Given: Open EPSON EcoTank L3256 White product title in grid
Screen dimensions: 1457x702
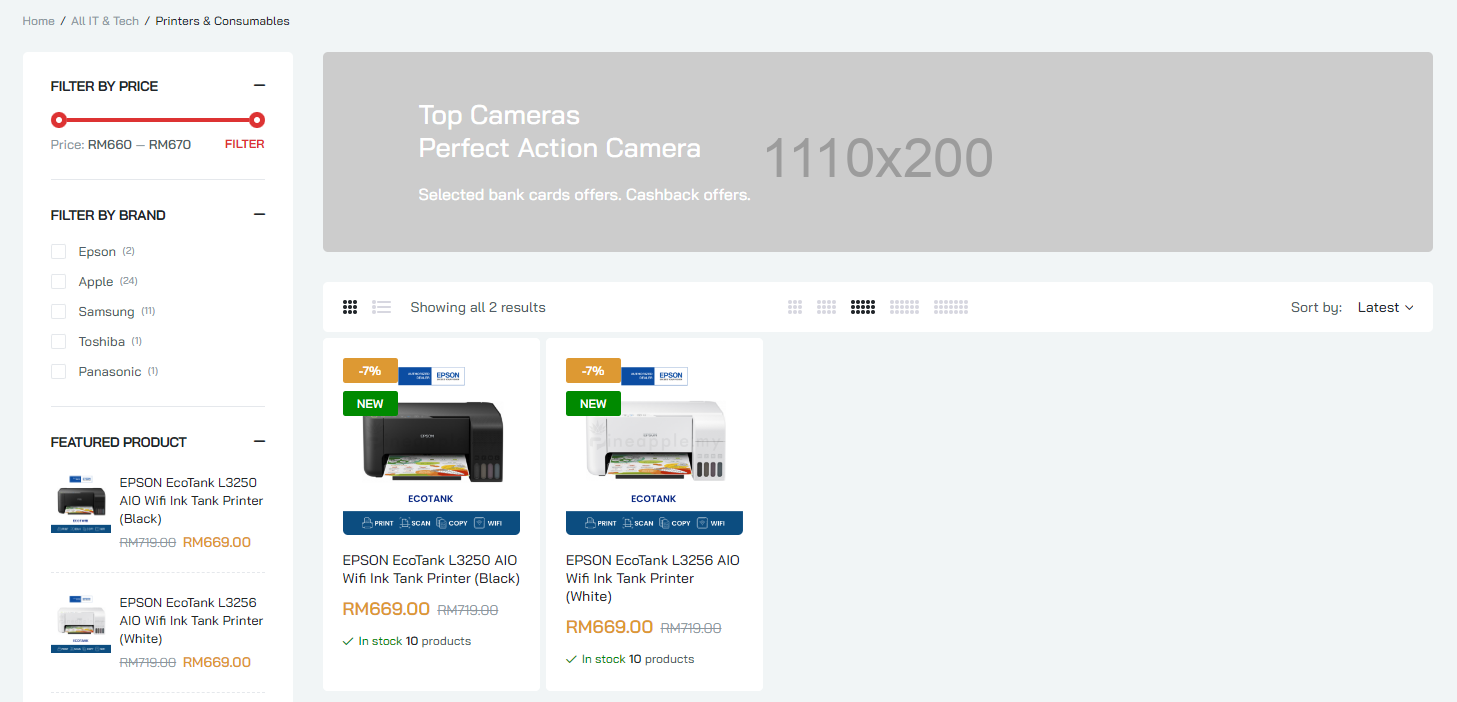Looking at the screenshot, I should (x=653, y=578).
